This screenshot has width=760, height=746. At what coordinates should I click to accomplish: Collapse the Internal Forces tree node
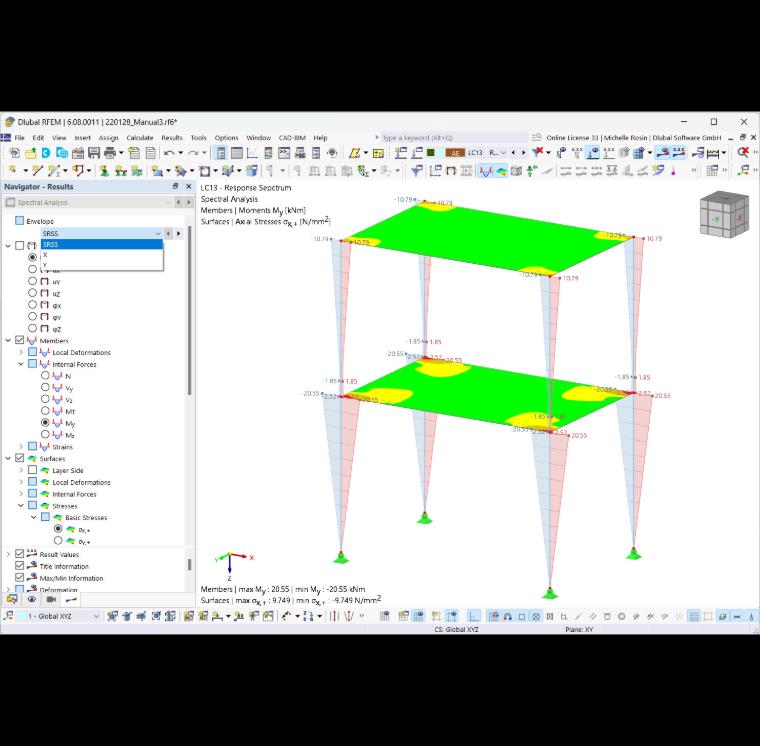(21, 364)
